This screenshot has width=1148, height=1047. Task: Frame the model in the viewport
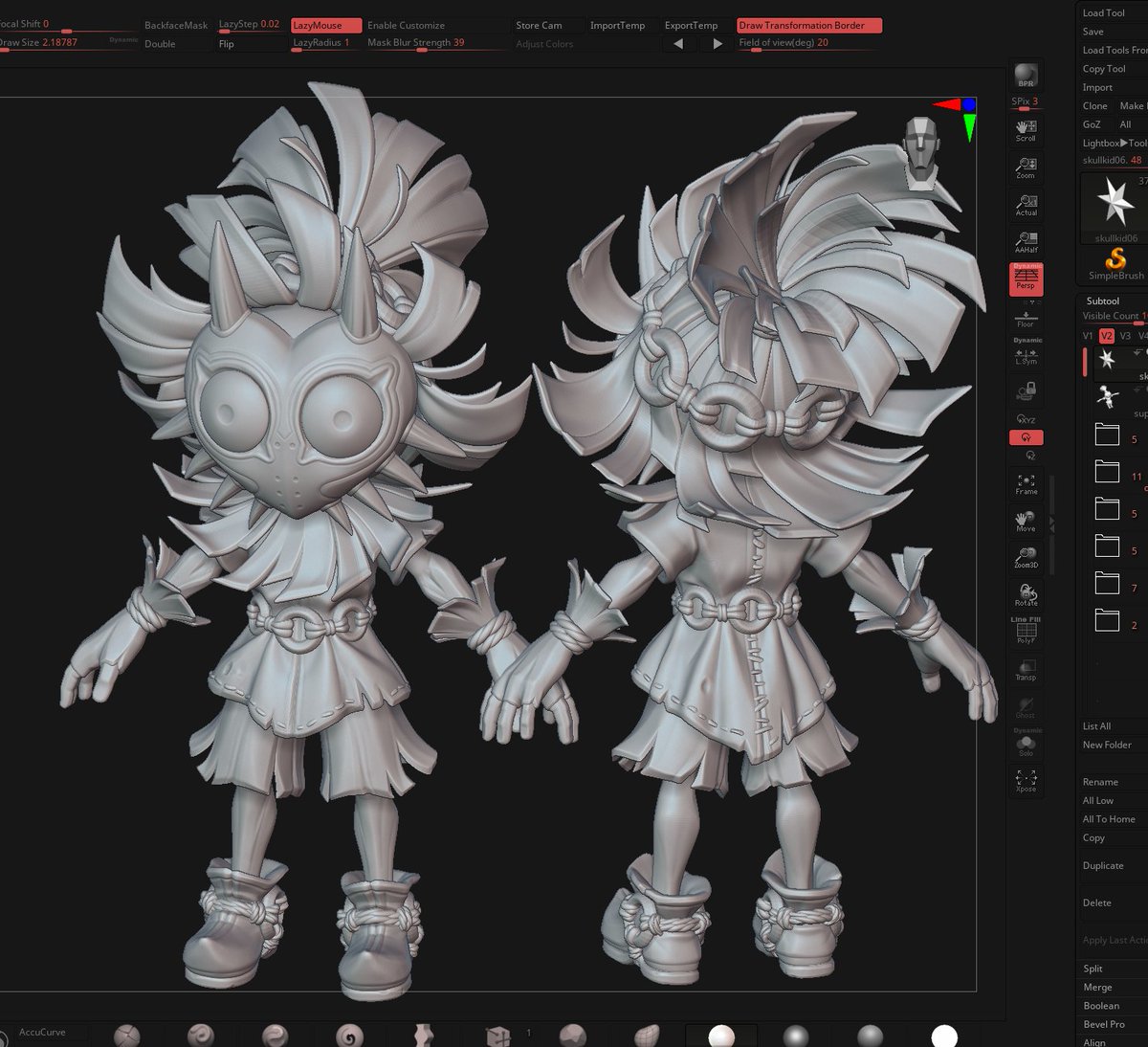point(1026,484)
